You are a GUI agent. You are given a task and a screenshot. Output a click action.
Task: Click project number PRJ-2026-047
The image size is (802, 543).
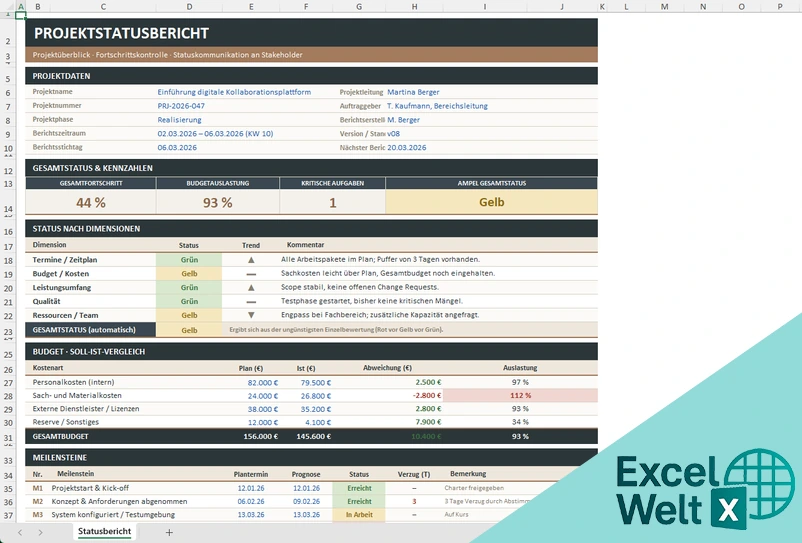[x=181, y=106]
